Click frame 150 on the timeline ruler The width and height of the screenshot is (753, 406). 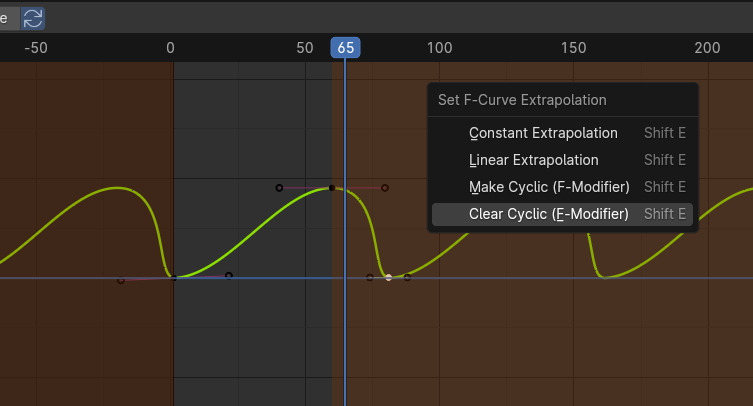click(573, 48)
